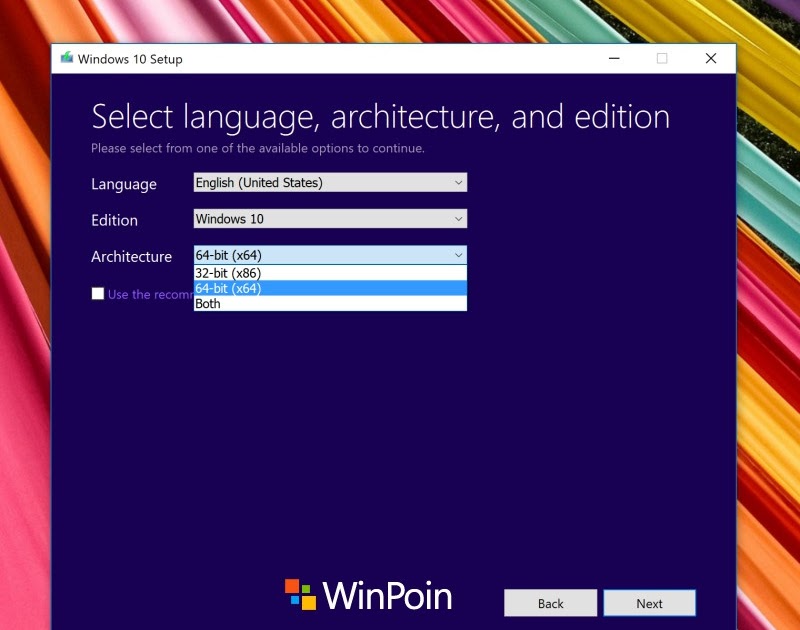The height and width of the screenshot is (630, 800).
Task: Click the Back button
Action: pos(551,603)
